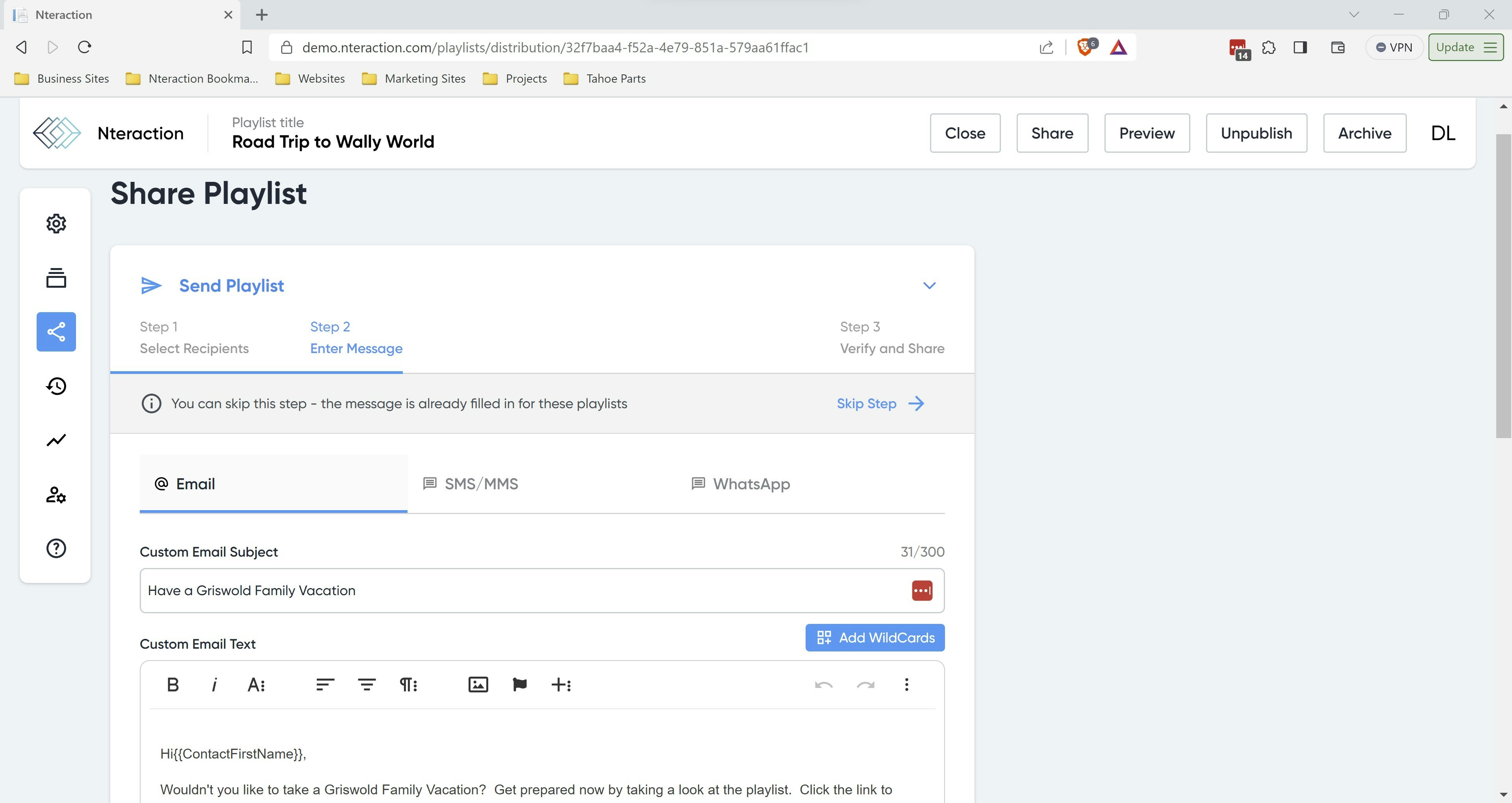The image size is (1512, 803).
Task: Click the Brave Rewards triangle icon
Action: [x=1119, y=47]
